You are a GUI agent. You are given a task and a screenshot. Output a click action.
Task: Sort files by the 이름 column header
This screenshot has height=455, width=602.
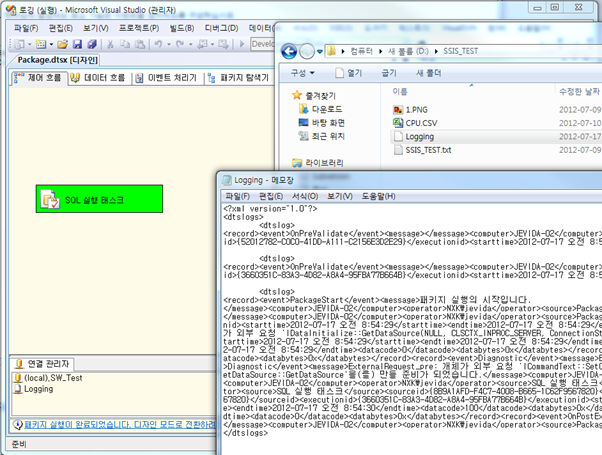point(400,91)
